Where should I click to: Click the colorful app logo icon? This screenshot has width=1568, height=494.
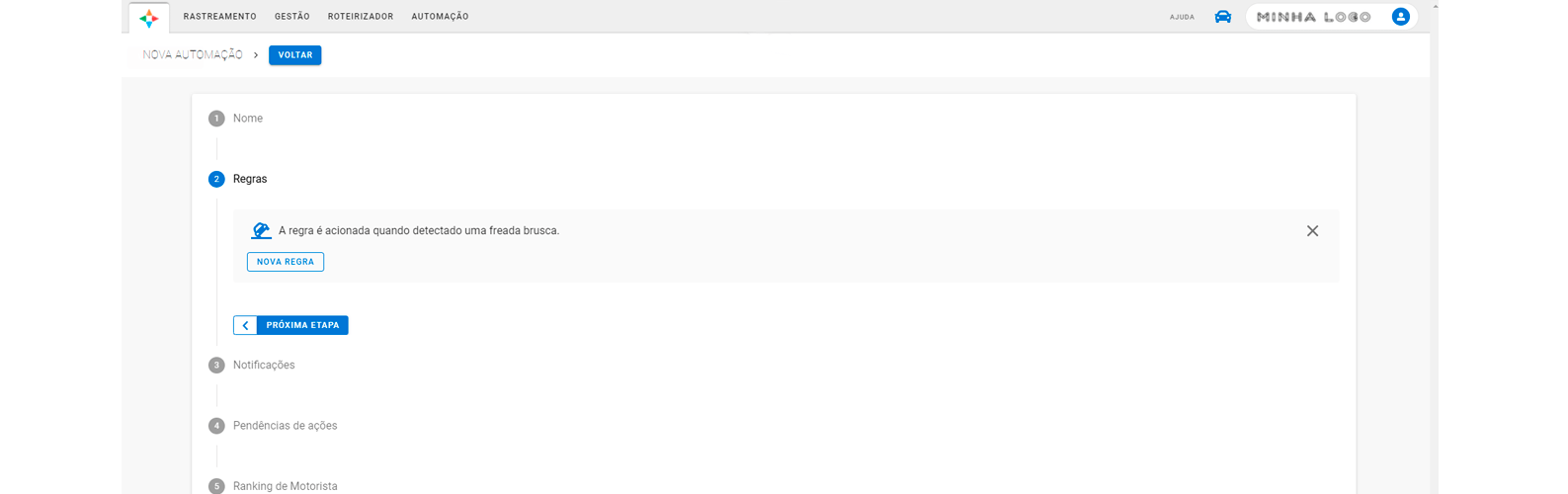[148, 18]
